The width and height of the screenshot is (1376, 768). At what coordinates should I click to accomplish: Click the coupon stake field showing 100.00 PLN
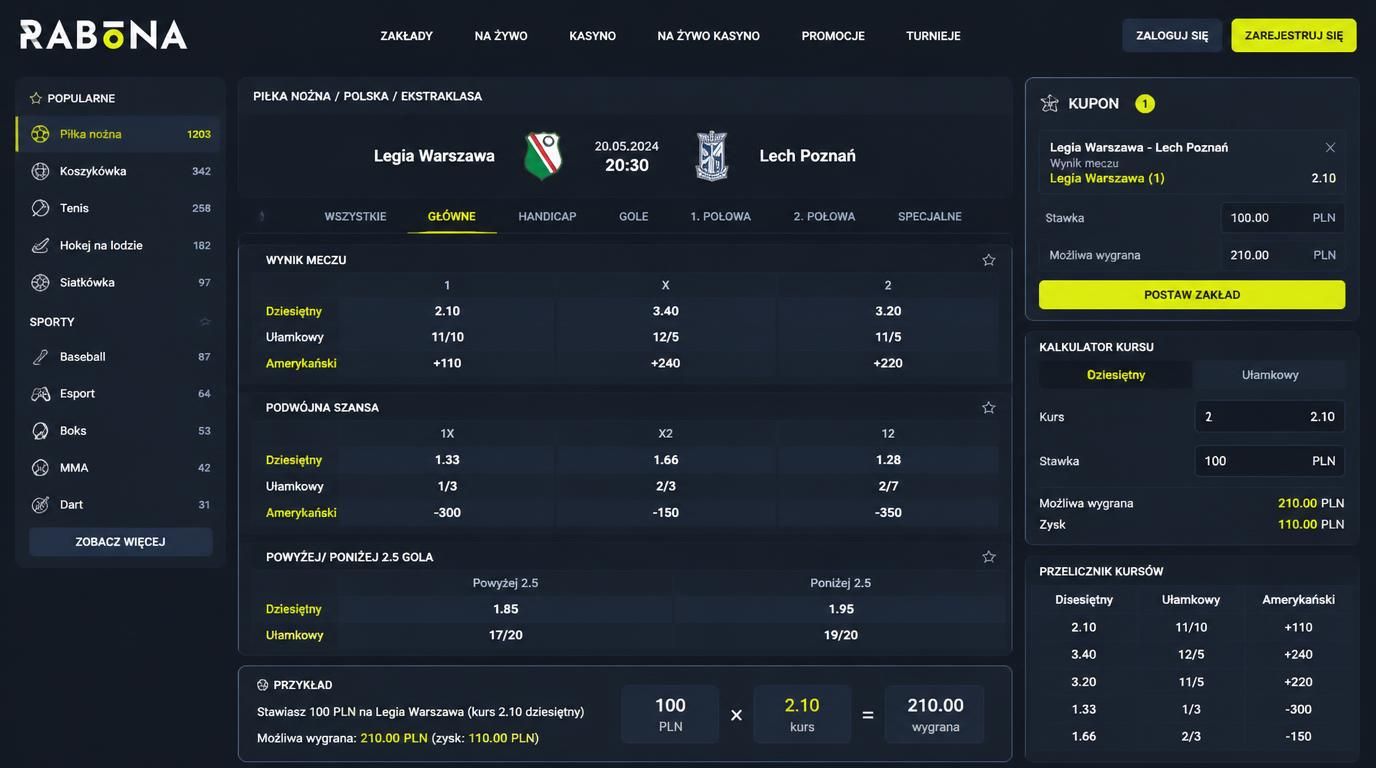coord(1283,218)
